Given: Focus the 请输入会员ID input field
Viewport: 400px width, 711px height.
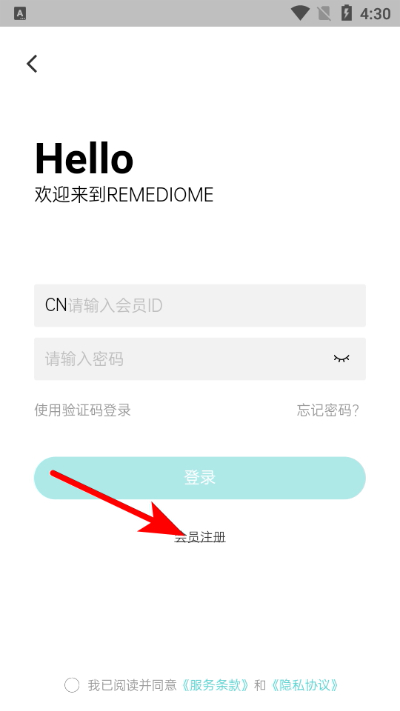Looking at the screenshot, I should click(x=200, y=306).
